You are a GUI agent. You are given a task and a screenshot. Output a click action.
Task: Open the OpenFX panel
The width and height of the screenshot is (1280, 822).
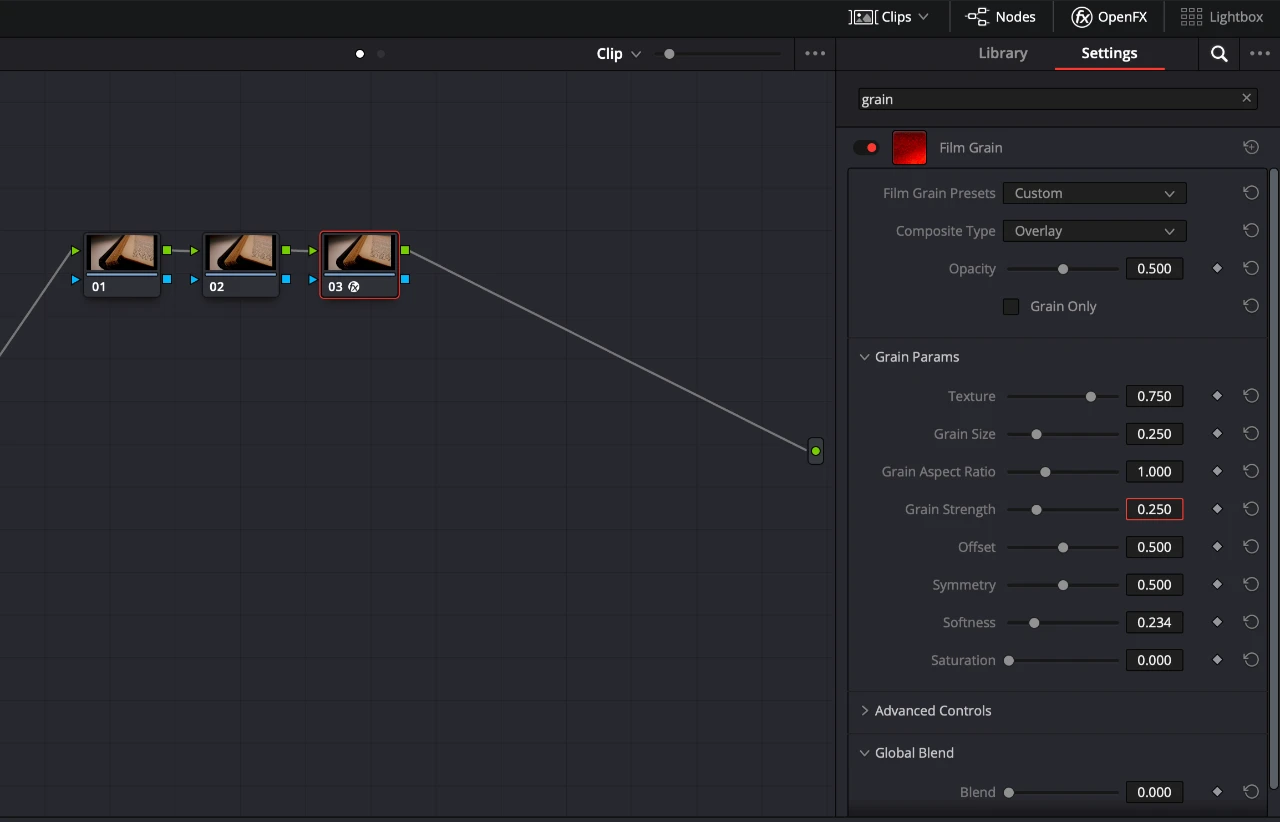pos(1109,16)
